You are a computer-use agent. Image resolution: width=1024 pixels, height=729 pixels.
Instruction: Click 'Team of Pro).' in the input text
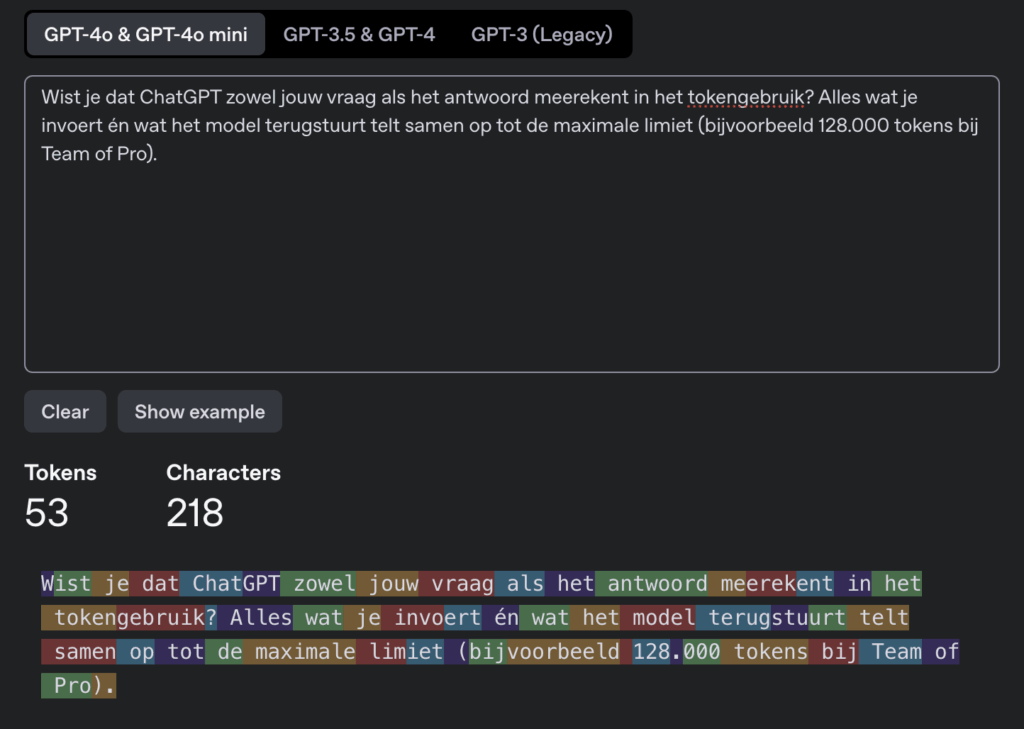99,154
